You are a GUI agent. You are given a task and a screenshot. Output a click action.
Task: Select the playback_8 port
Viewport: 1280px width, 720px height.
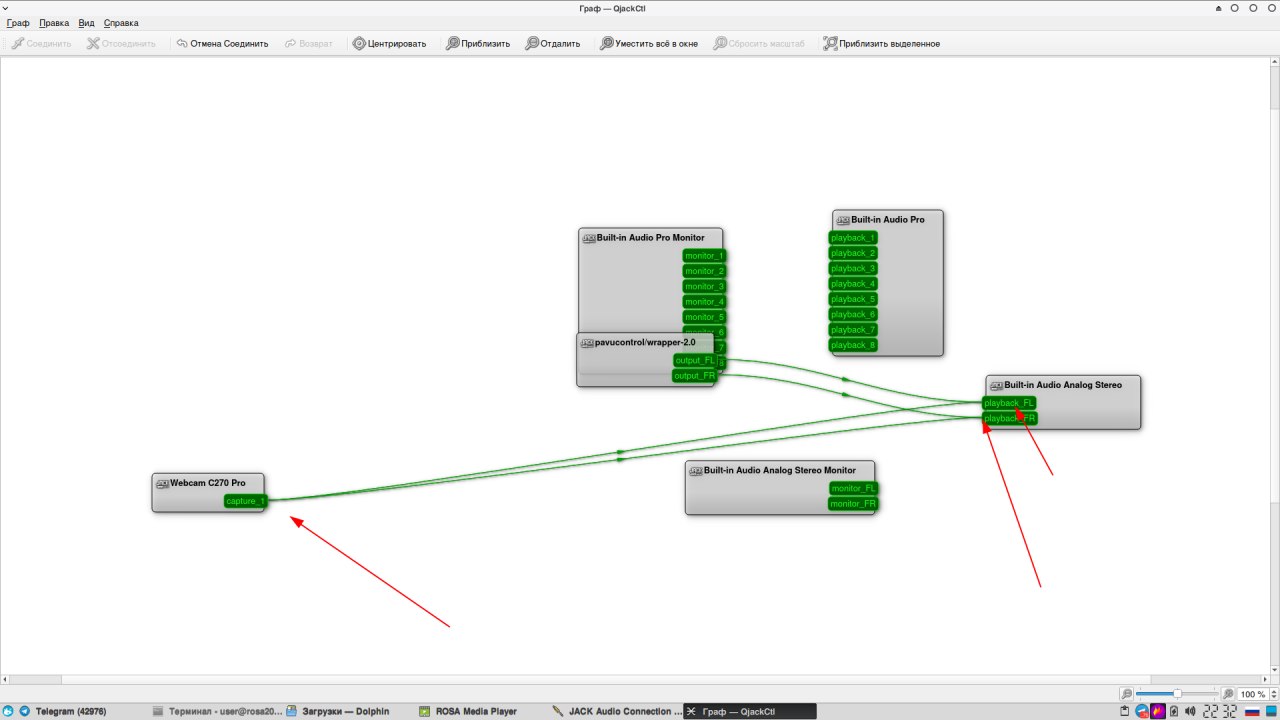853,345
